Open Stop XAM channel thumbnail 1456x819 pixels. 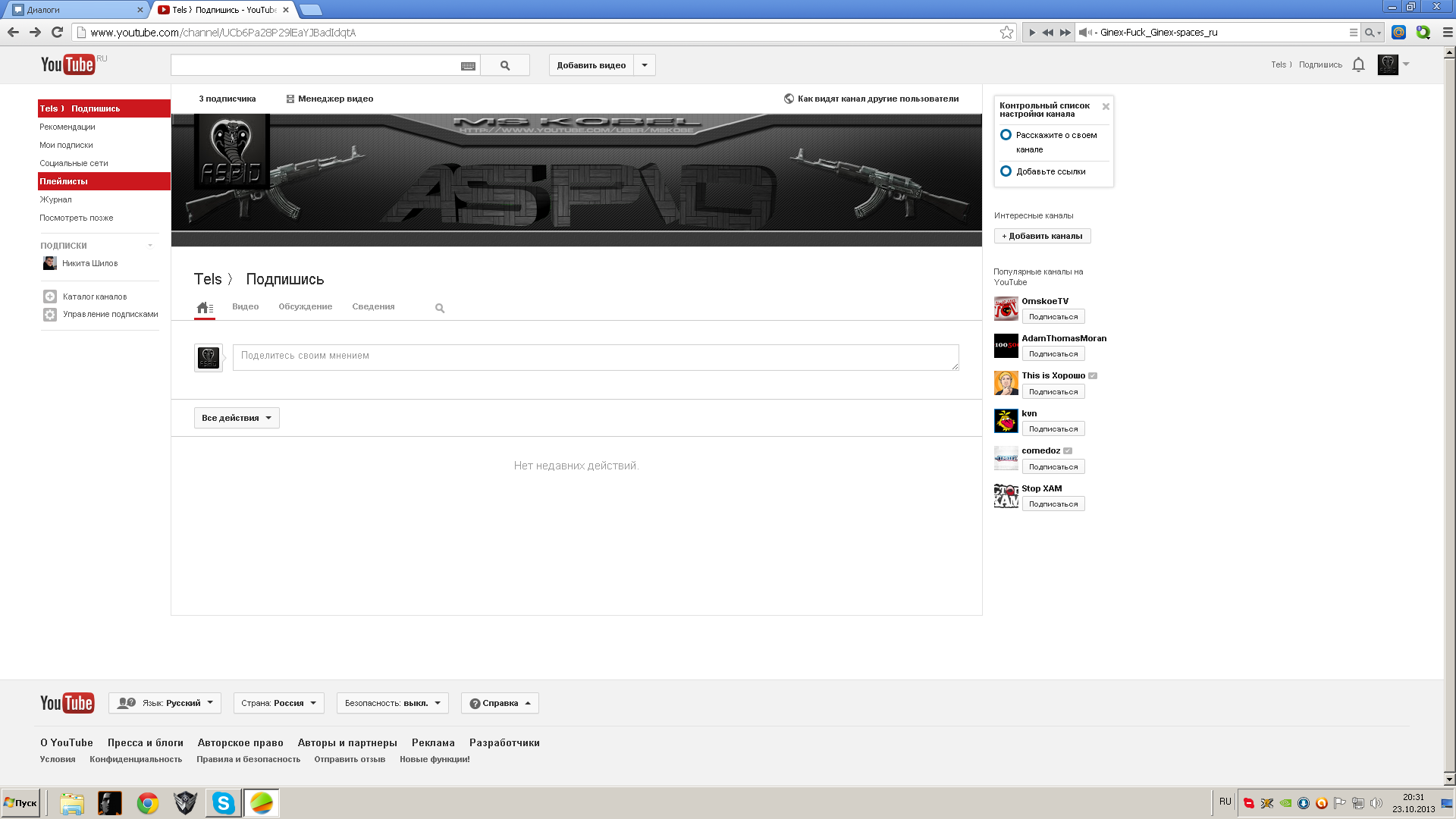[x=1006, y=496]
